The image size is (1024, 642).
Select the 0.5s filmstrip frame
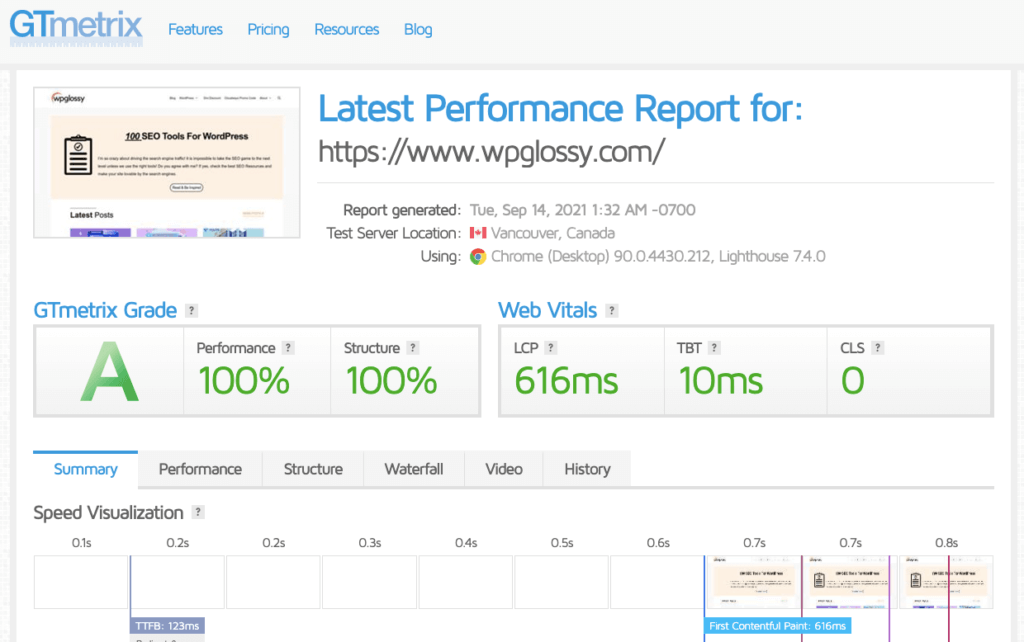562,582
